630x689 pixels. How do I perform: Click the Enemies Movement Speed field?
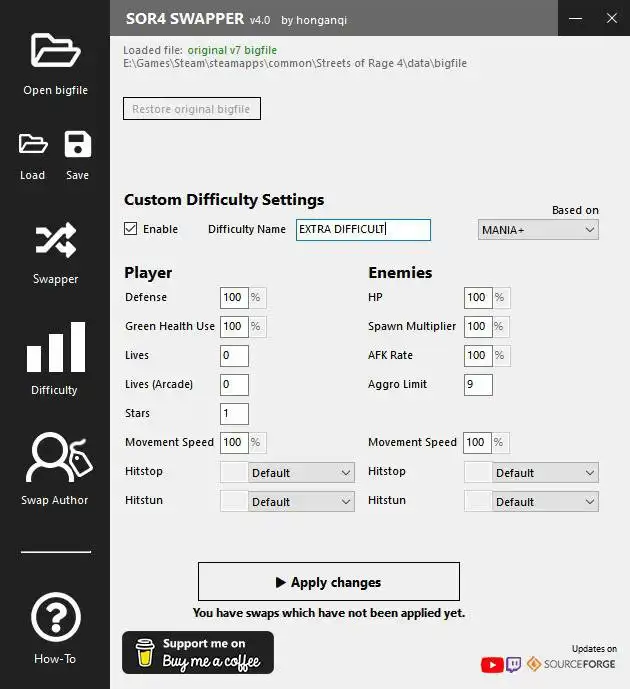477,442
